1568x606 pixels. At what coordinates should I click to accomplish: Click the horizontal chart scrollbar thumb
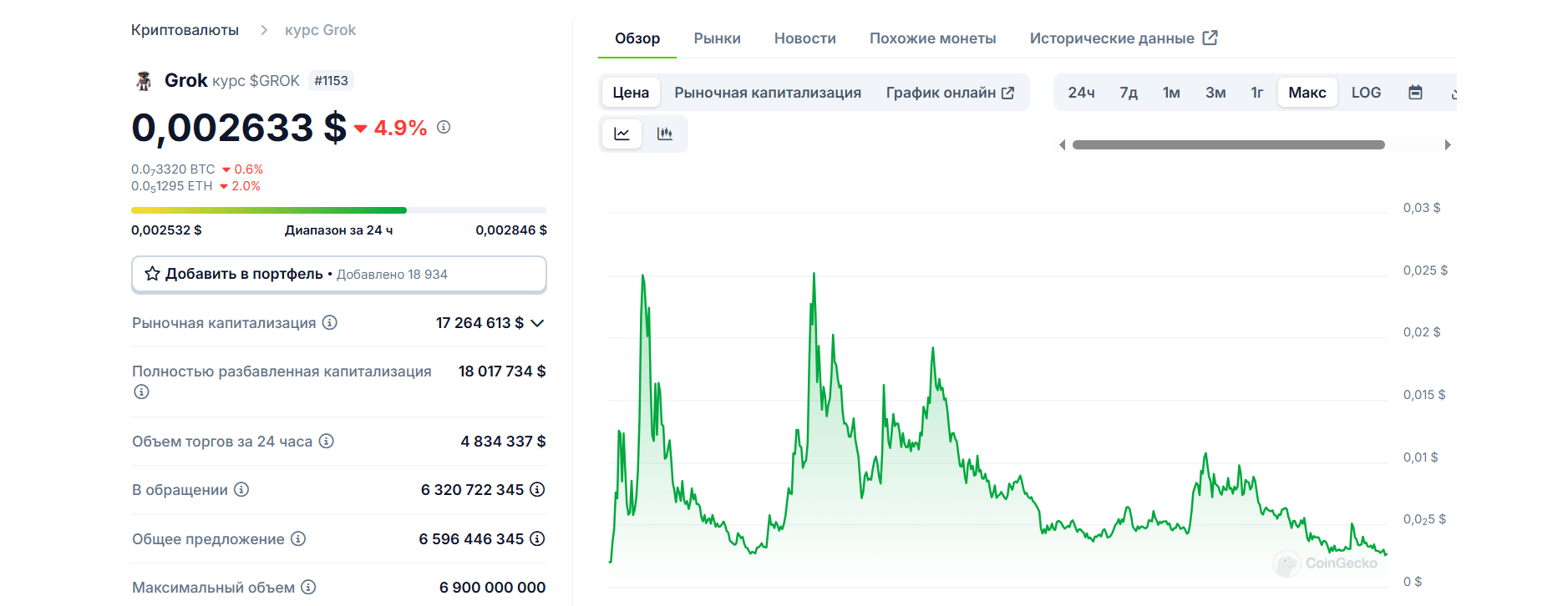(1228, 144)
